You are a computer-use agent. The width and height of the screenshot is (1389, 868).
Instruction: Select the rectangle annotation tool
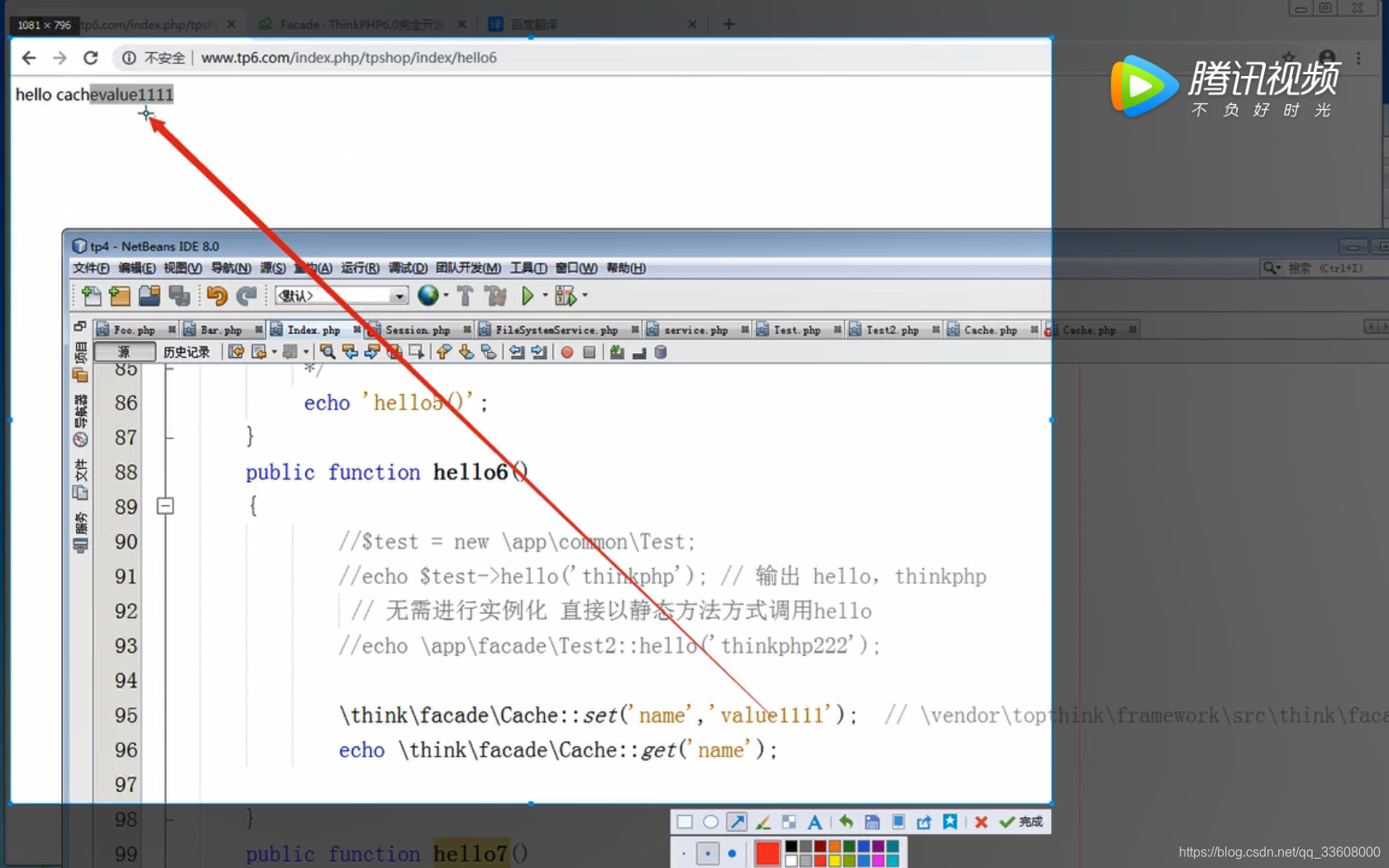click(685, 822)
